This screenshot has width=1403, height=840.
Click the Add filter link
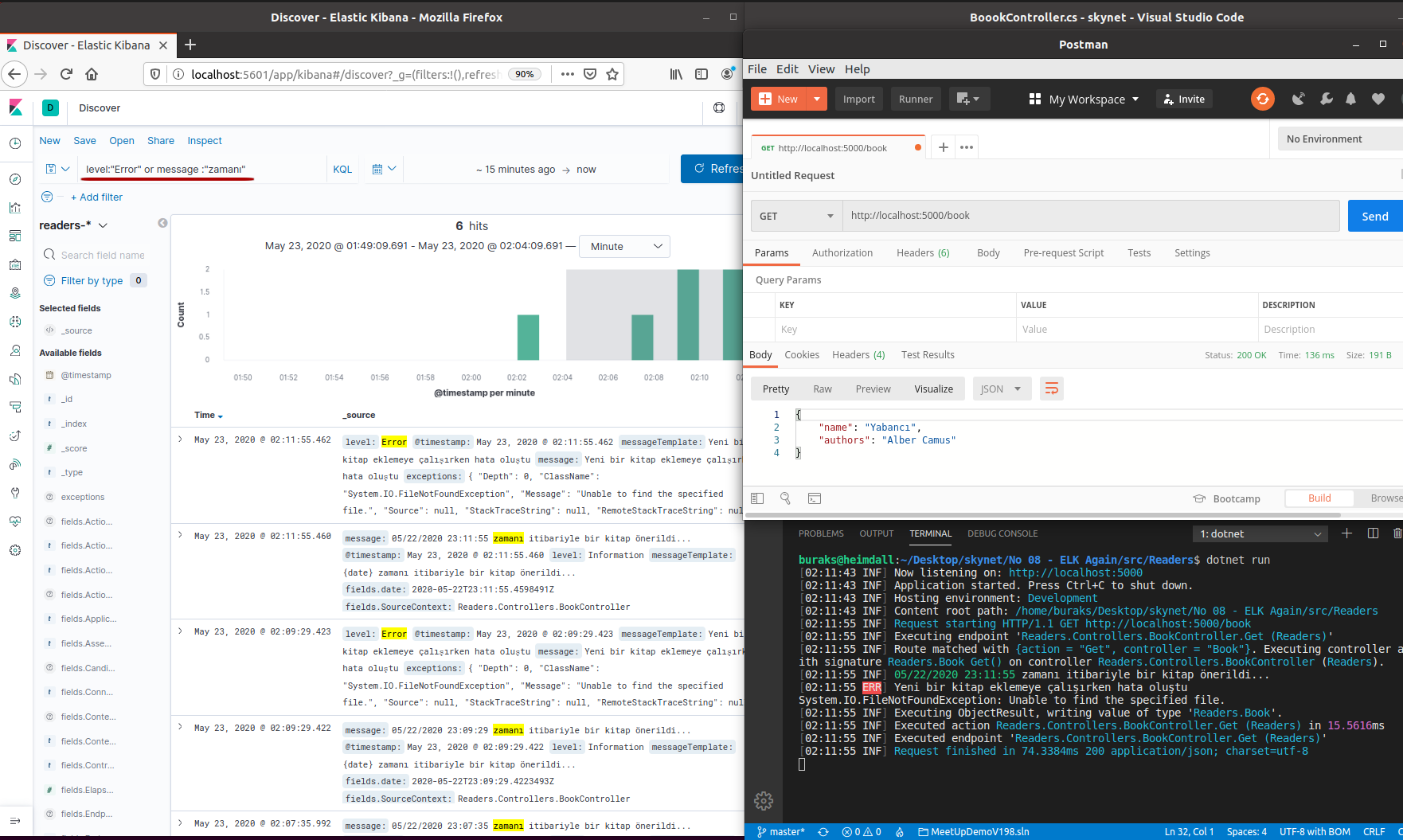(x=97, y=197)
